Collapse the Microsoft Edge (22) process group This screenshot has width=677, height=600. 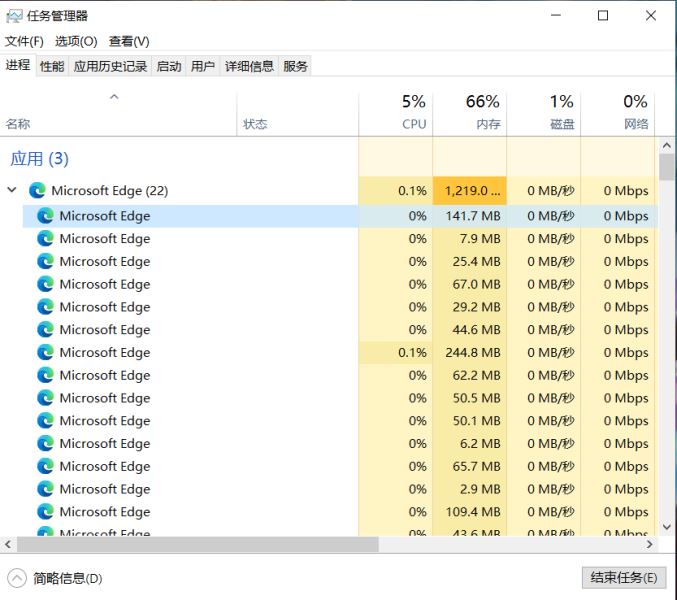click(12, 189)
